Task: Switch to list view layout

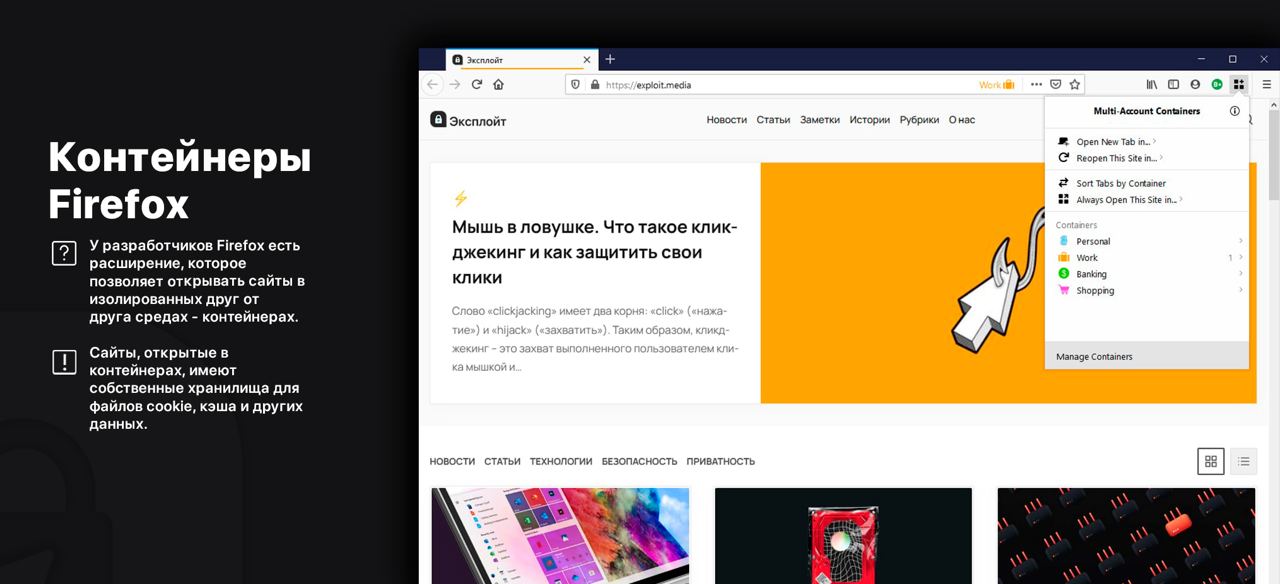Action: [1243, 461]
